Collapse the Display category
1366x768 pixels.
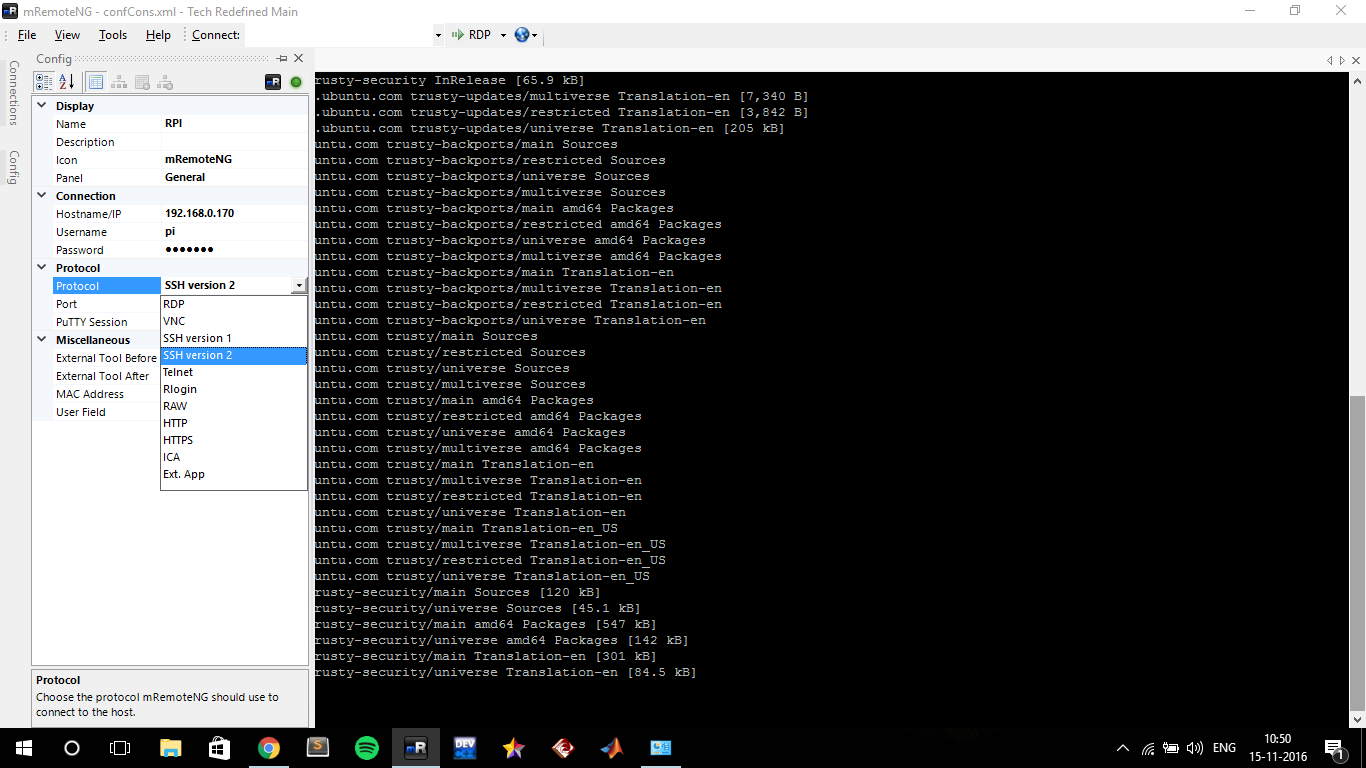42,105
